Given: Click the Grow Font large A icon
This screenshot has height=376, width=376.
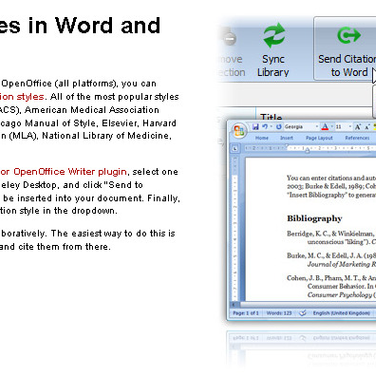Looking at the screenshot, I should [x=357, y=127].
